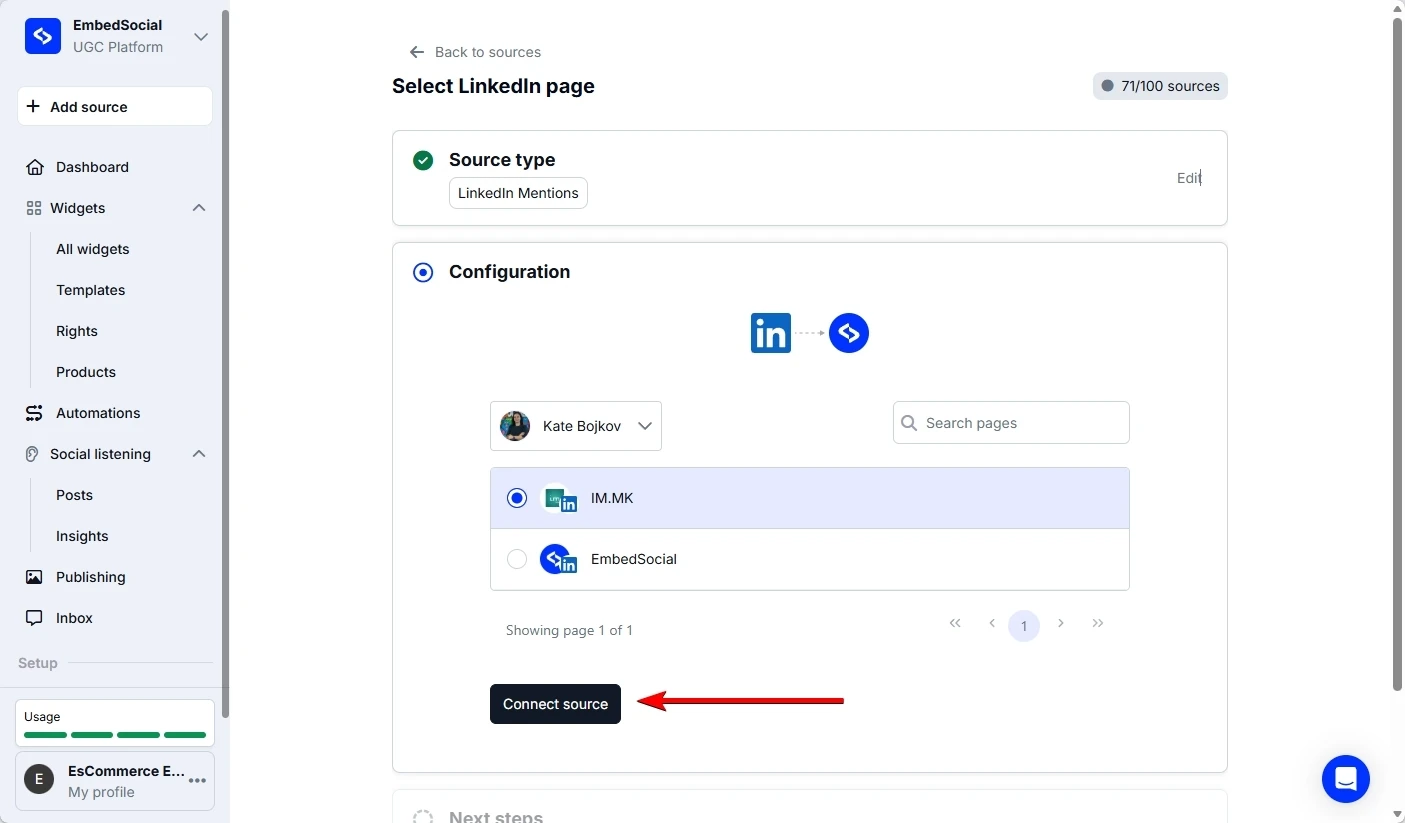
Task: Click the Inbox chat icon
Action: (34, 618)
